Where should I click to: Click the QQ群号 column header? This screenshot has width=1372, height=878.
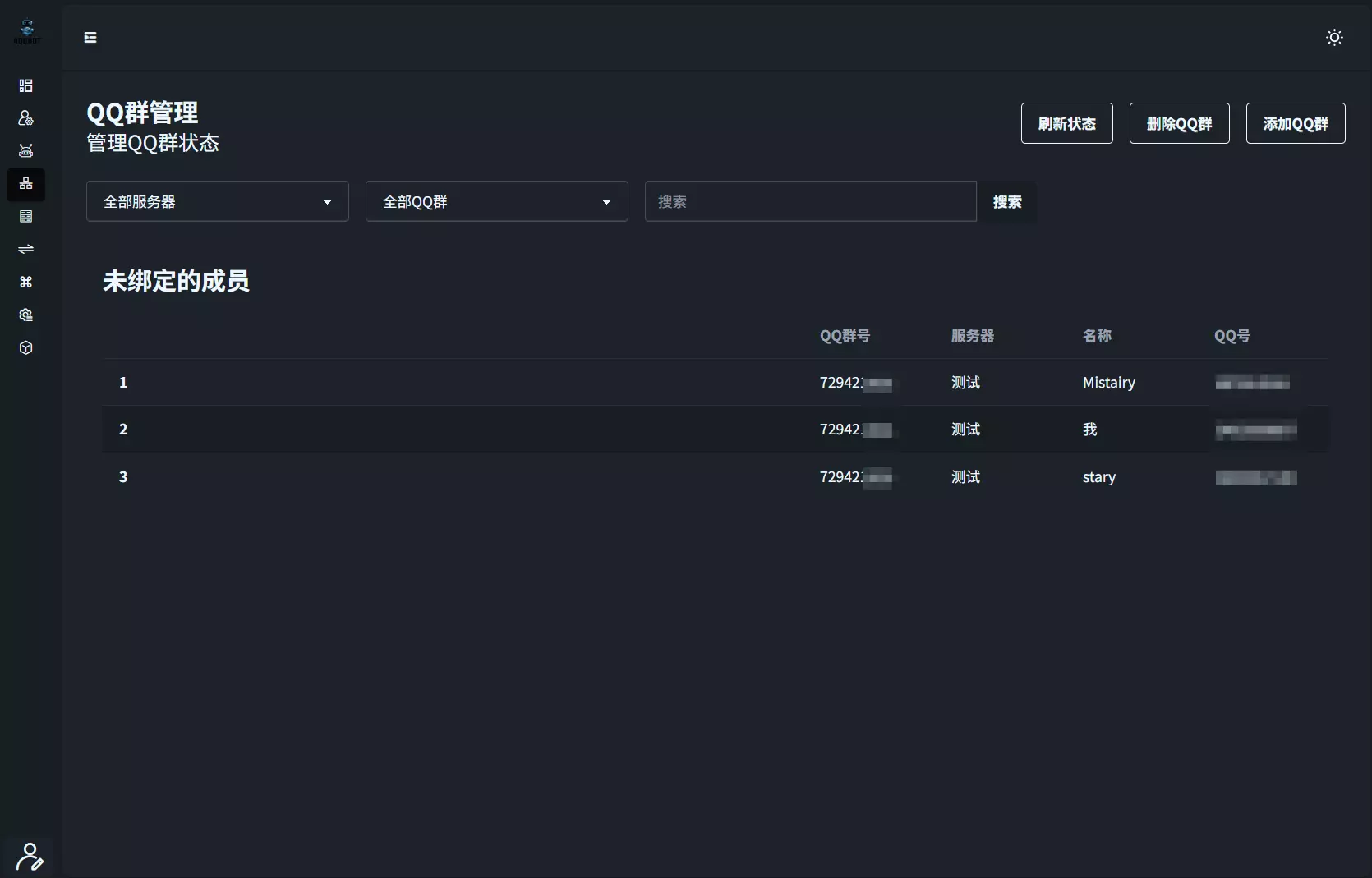[845, 335]
